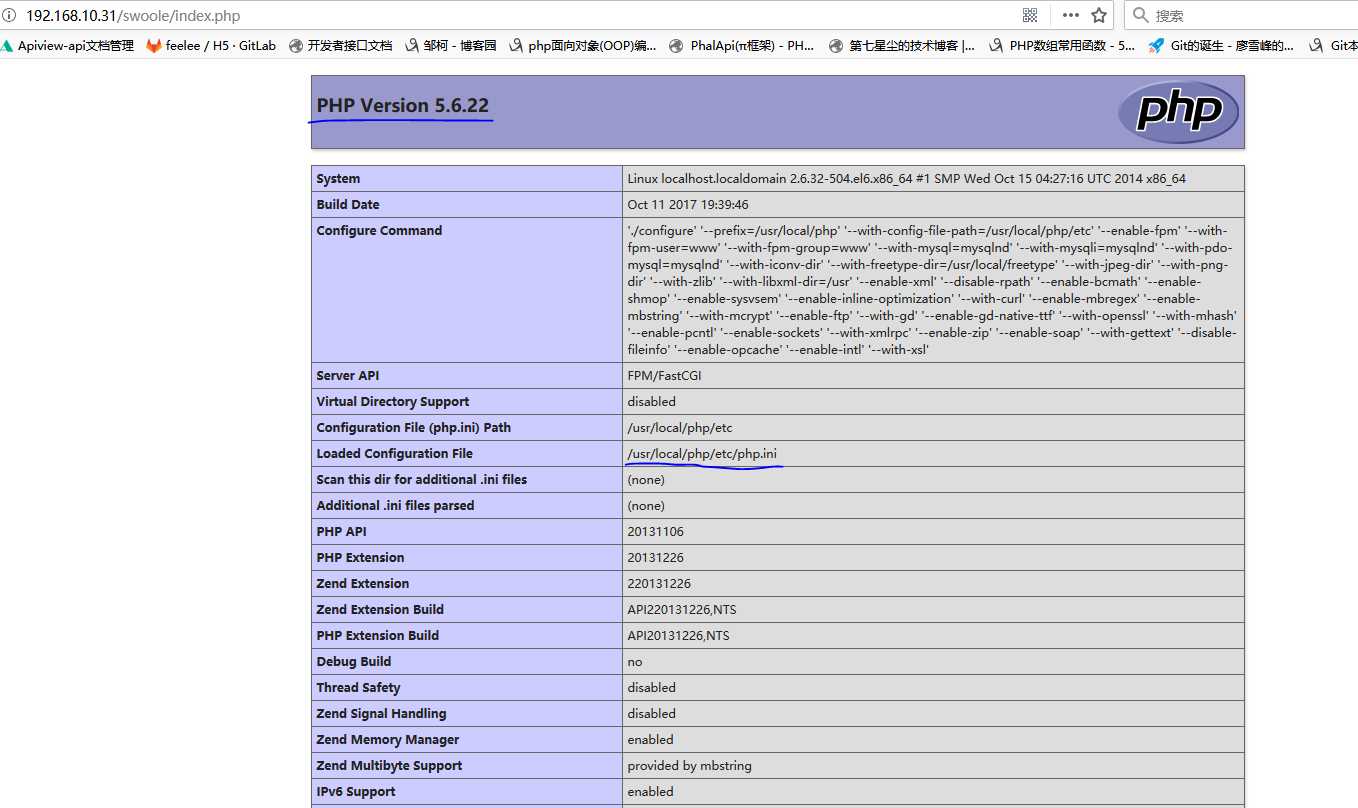This screenshot has height=808, width=1358.
Task: Click the PHP Extension label
Action: point(360,558)
